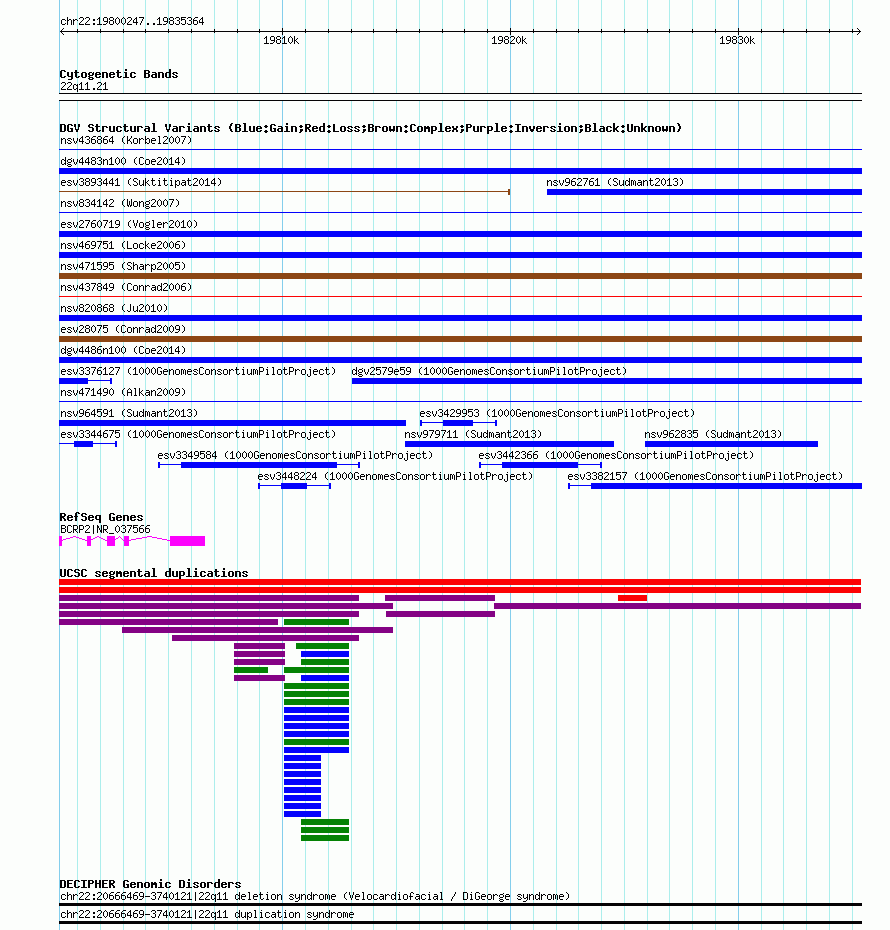890x930 pixels.
Task: Open nsv820868 (Ju2010) variant label
Action: coord(114,308)
